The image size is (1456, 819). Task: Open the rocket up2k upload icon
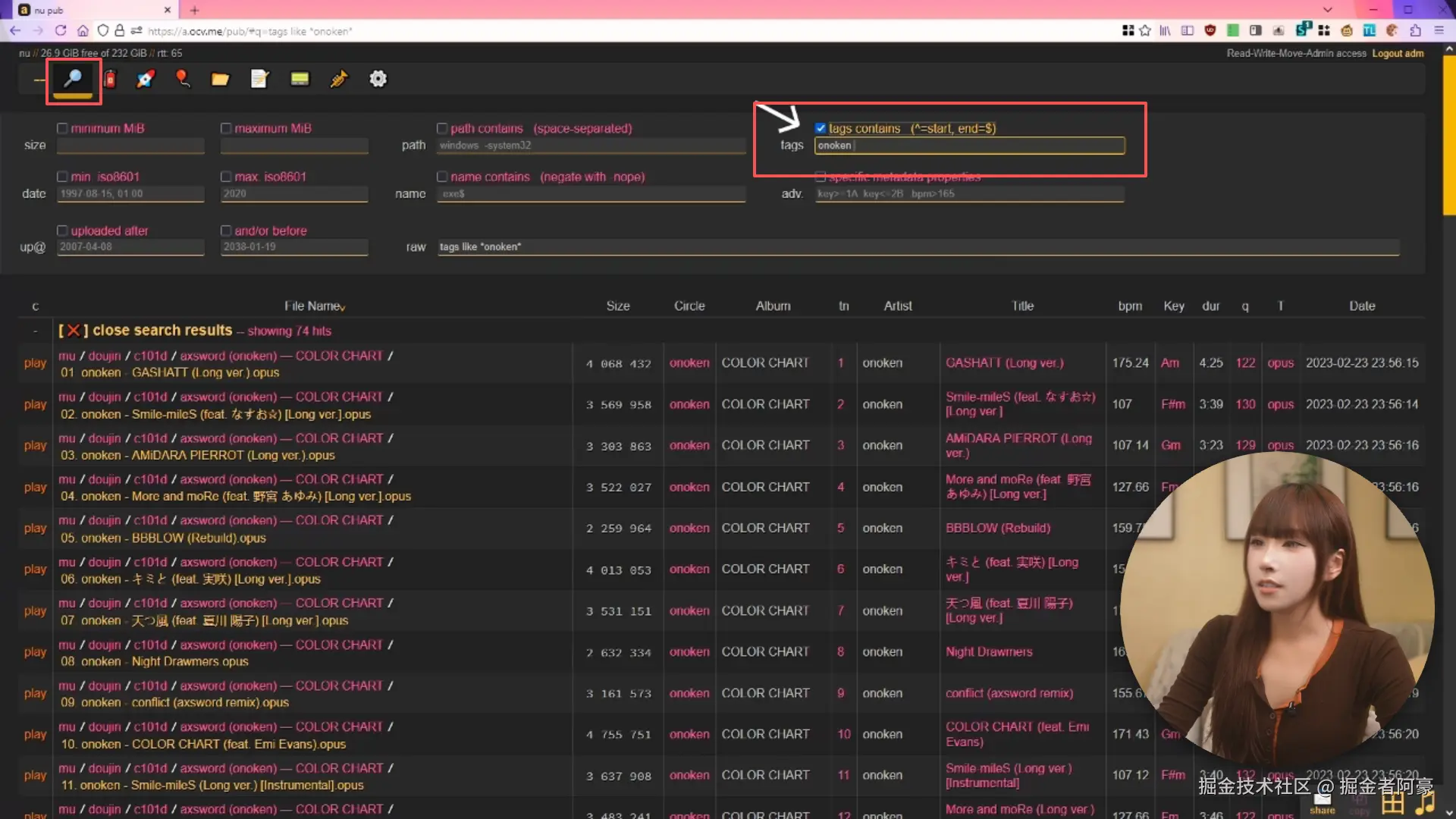(146, 79)
